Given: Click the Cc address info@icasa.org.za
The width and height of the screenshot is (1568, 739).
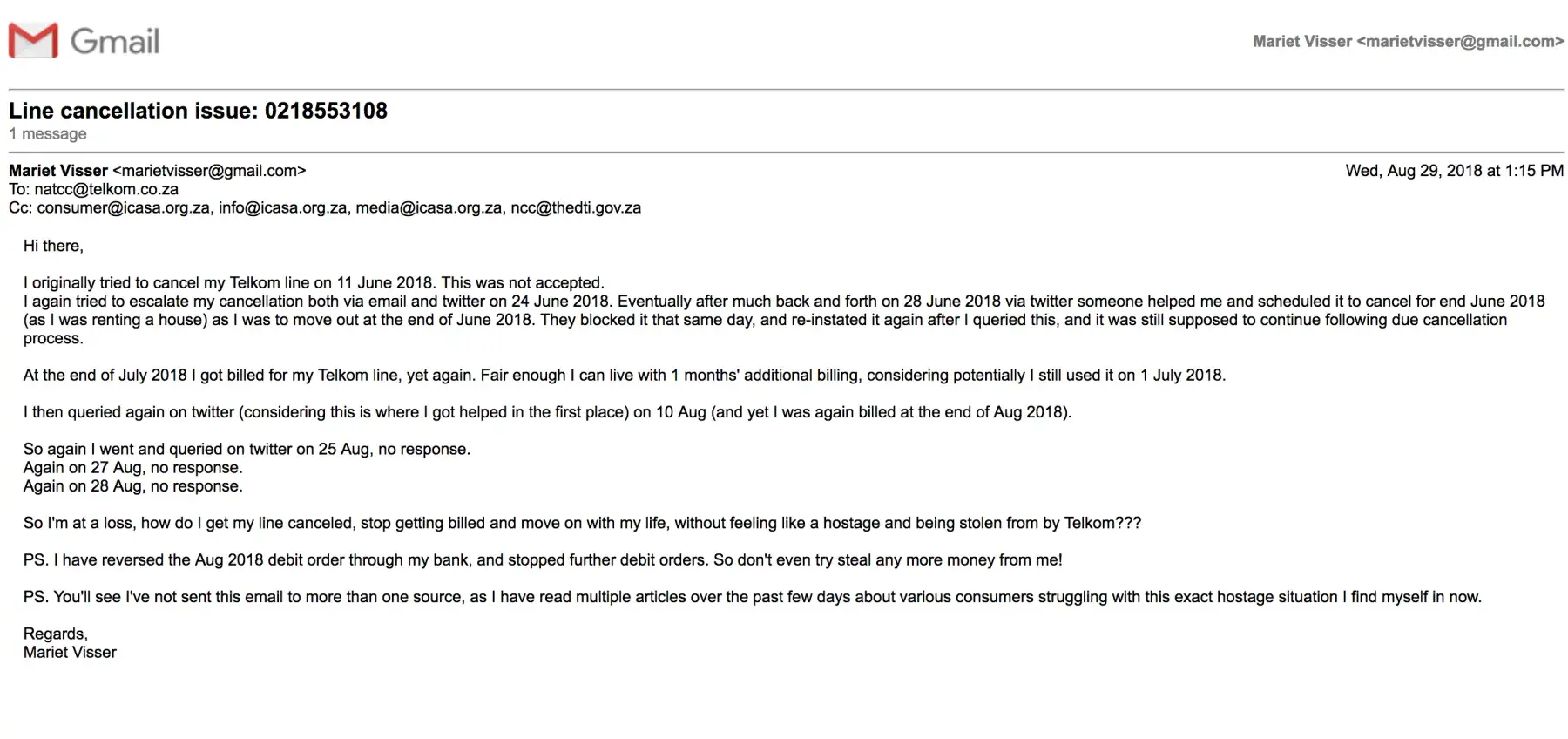Looking at the screenshot, I should [283, 207].
